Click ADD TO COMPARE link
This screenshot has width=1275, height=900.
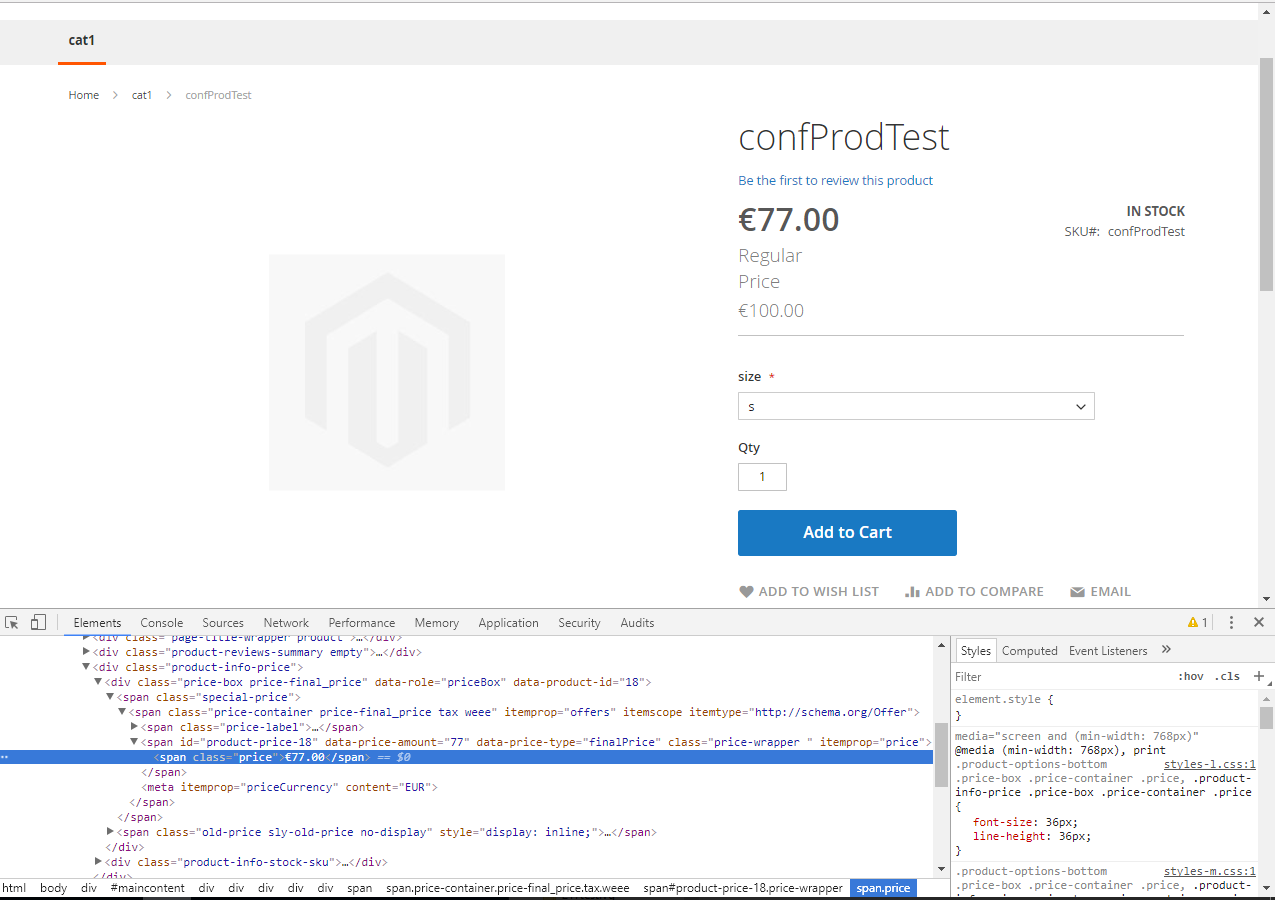974,592
